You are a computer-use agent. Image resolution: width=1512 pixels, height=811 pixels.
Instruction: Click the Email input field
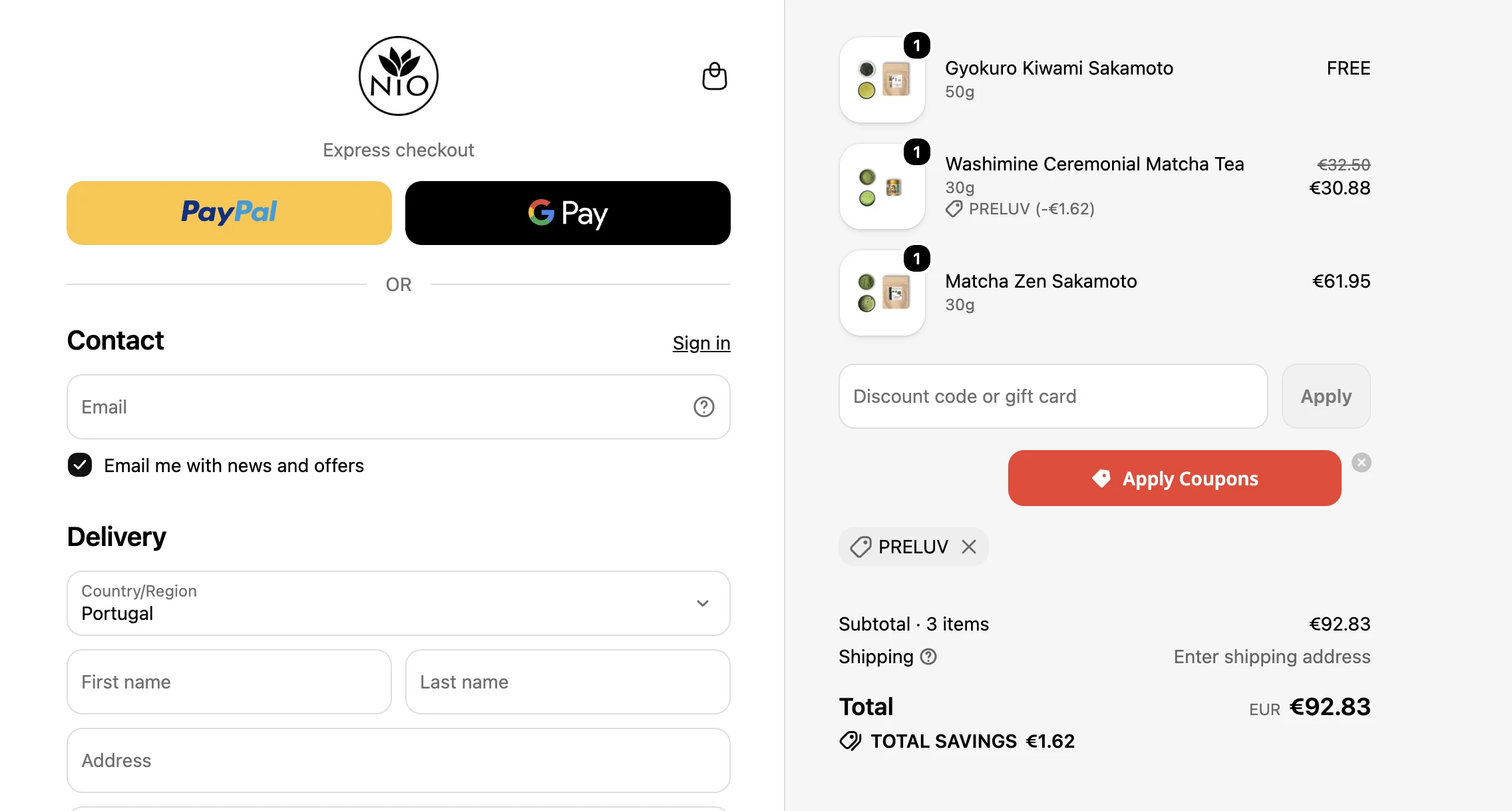coord(399,407)
